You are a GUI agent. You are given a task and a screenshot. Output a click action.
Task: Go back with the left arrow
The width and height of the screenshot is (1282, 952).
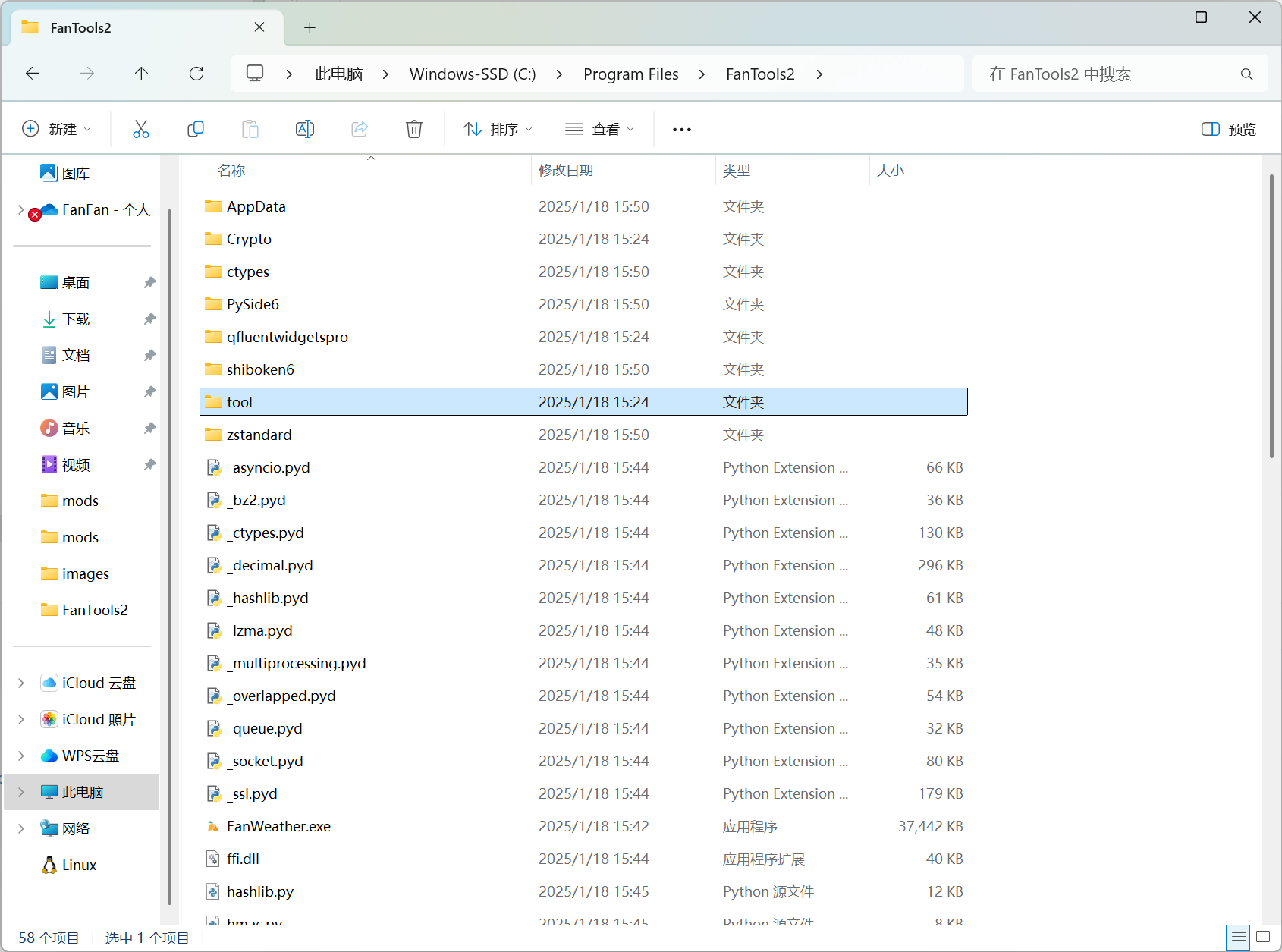coord(33,74)
